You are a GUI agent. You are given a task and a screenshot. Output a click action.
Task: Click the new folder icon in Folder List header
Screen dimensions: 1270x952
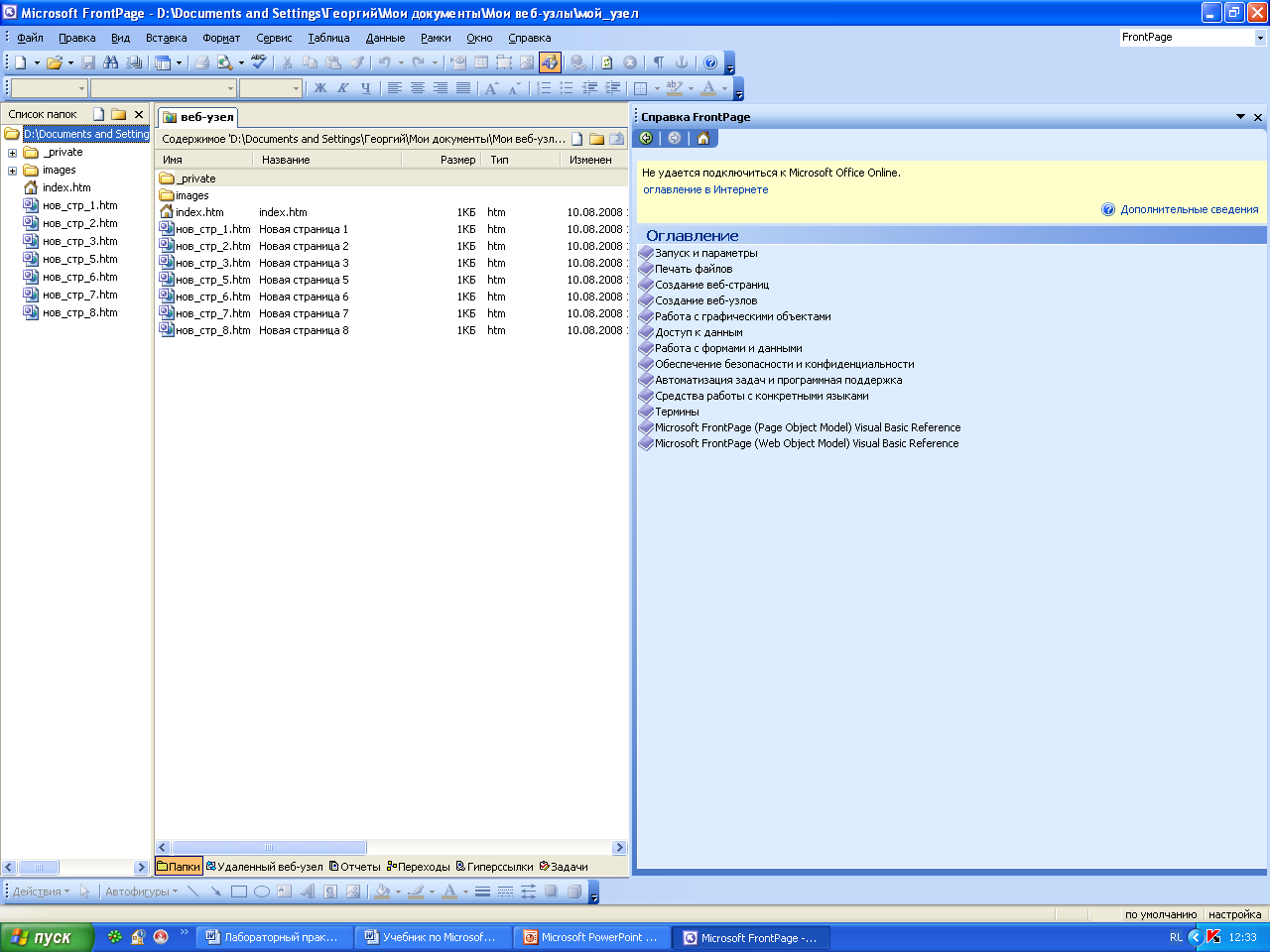pos(119,114)
